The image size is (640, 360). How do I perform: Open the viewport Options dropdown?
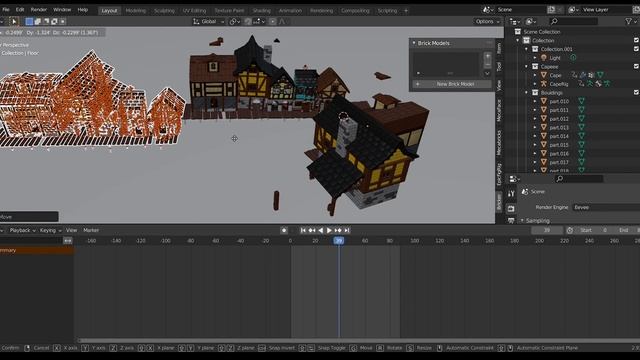click(x=487, y=21)
